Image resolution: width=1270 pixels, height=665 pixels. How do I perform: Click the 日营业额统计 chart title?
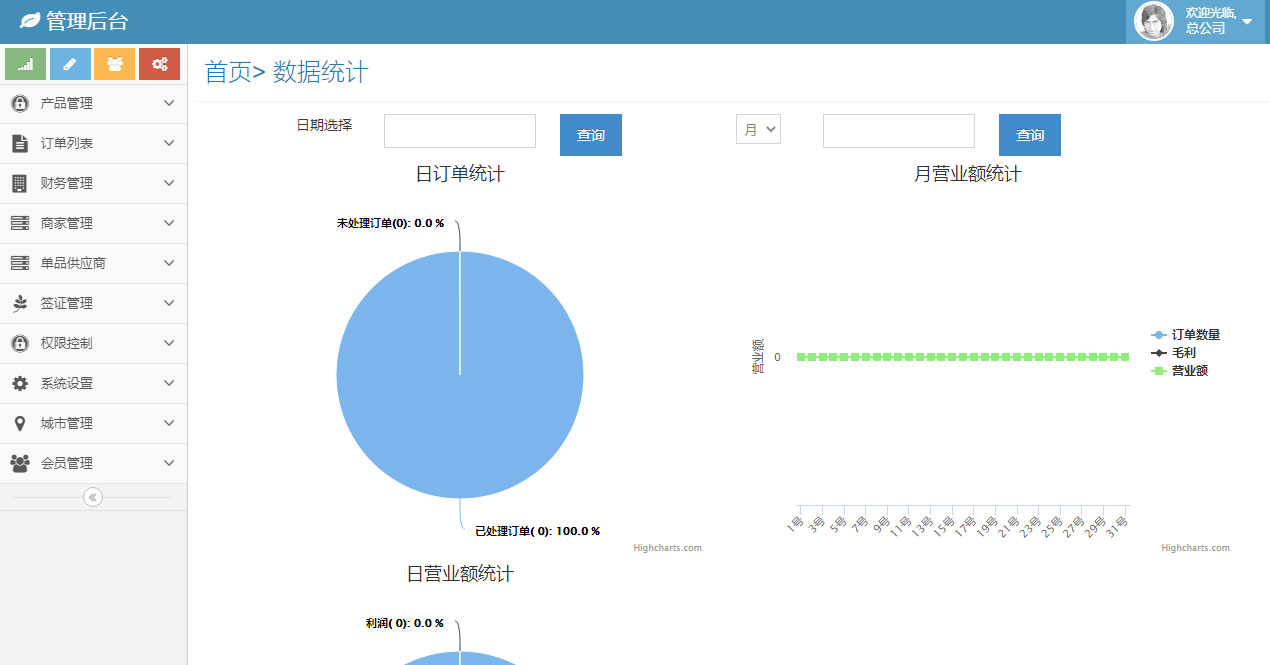(460, 574)
